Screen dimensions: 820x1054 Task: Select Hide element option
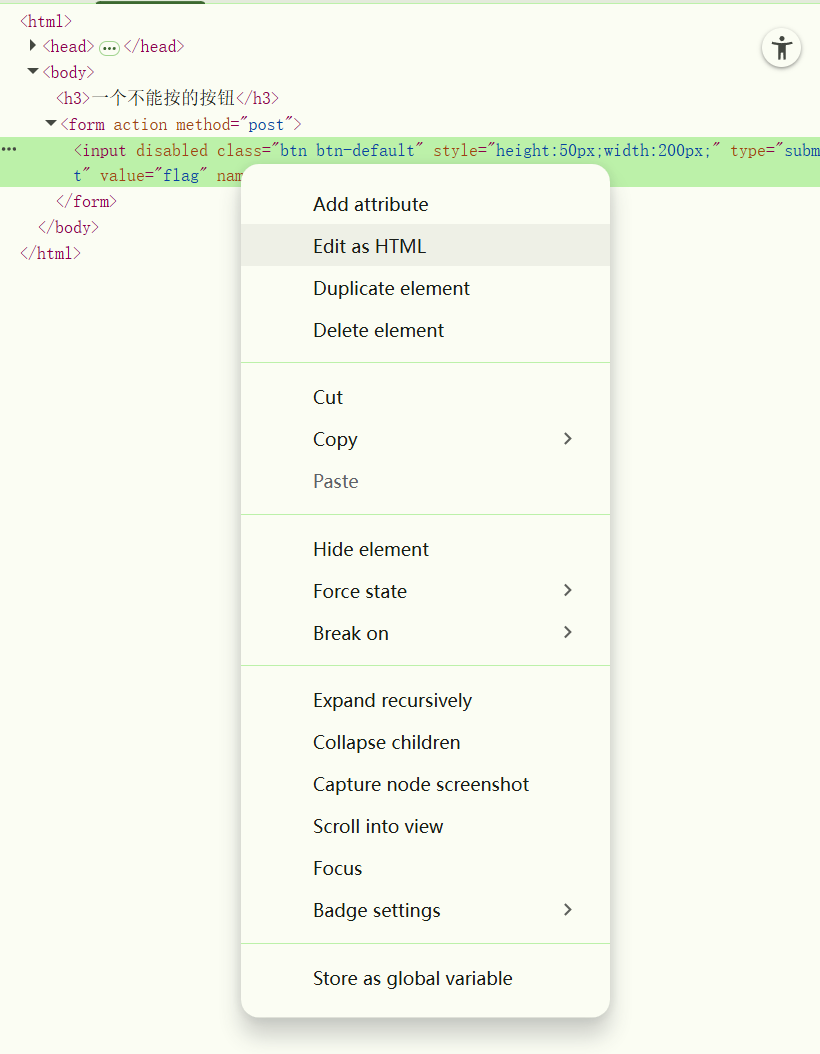click(370, 549)
